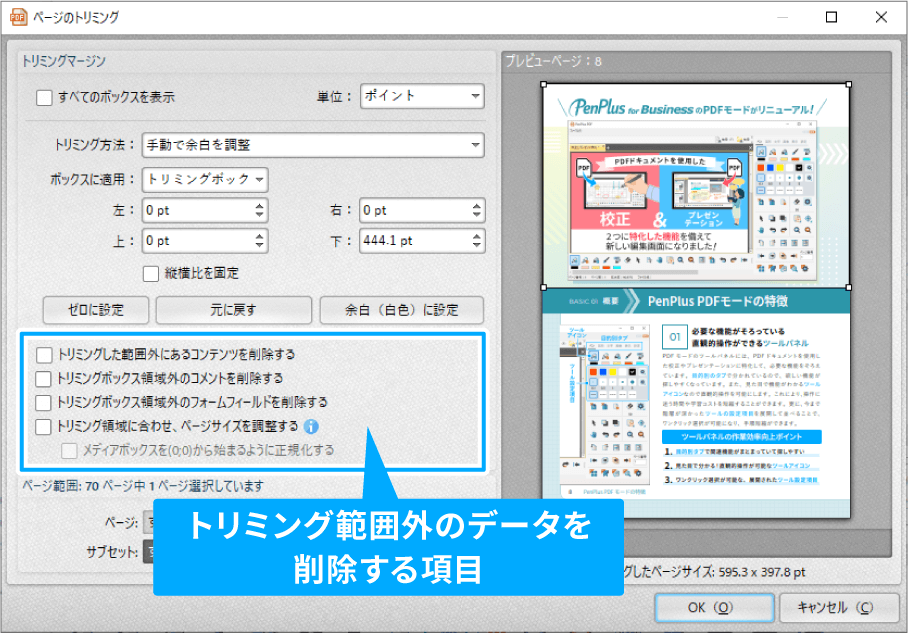Click the top-right crop handle in preview

click(x=849, y=85)
